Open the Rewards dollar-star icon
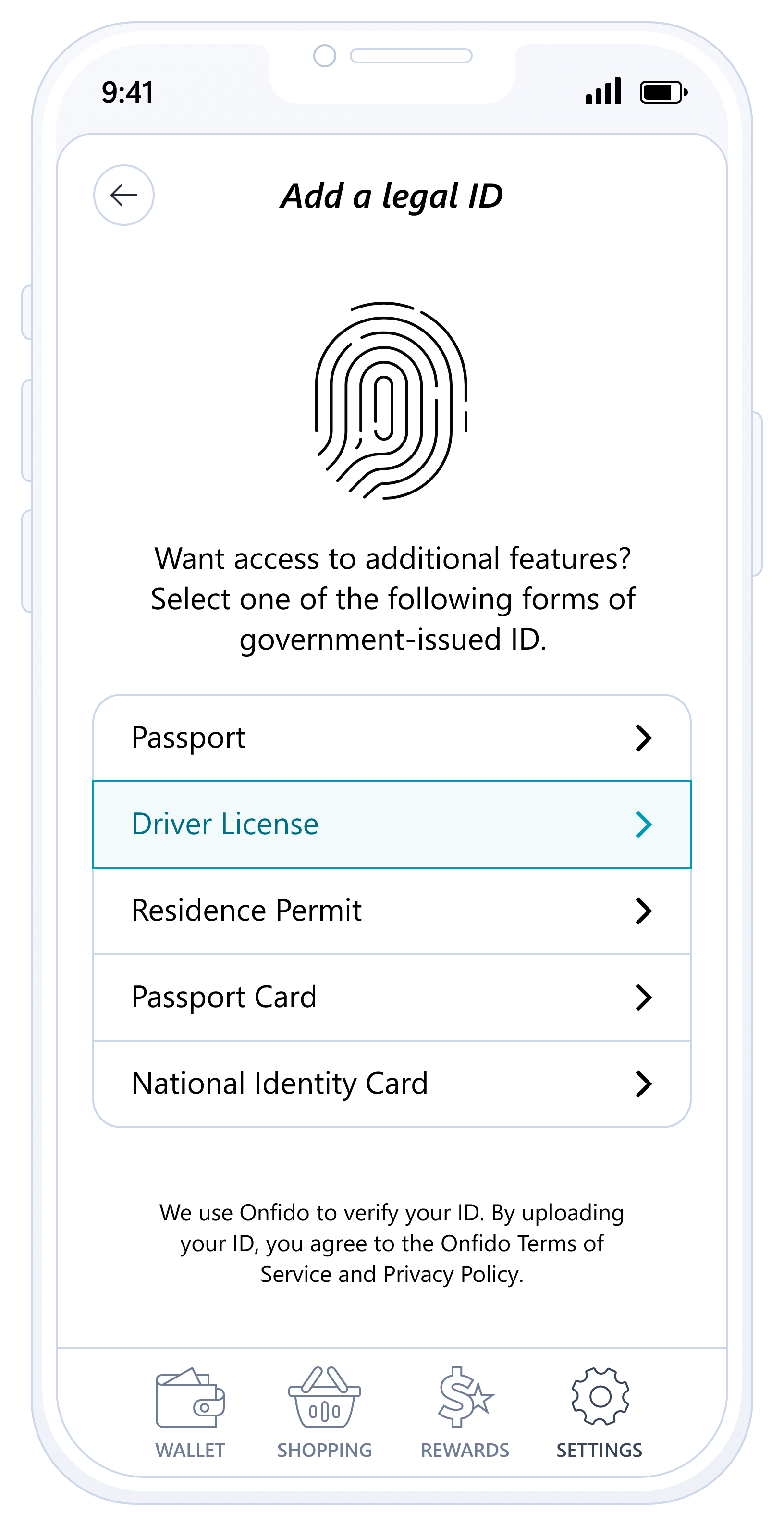 465,1398
